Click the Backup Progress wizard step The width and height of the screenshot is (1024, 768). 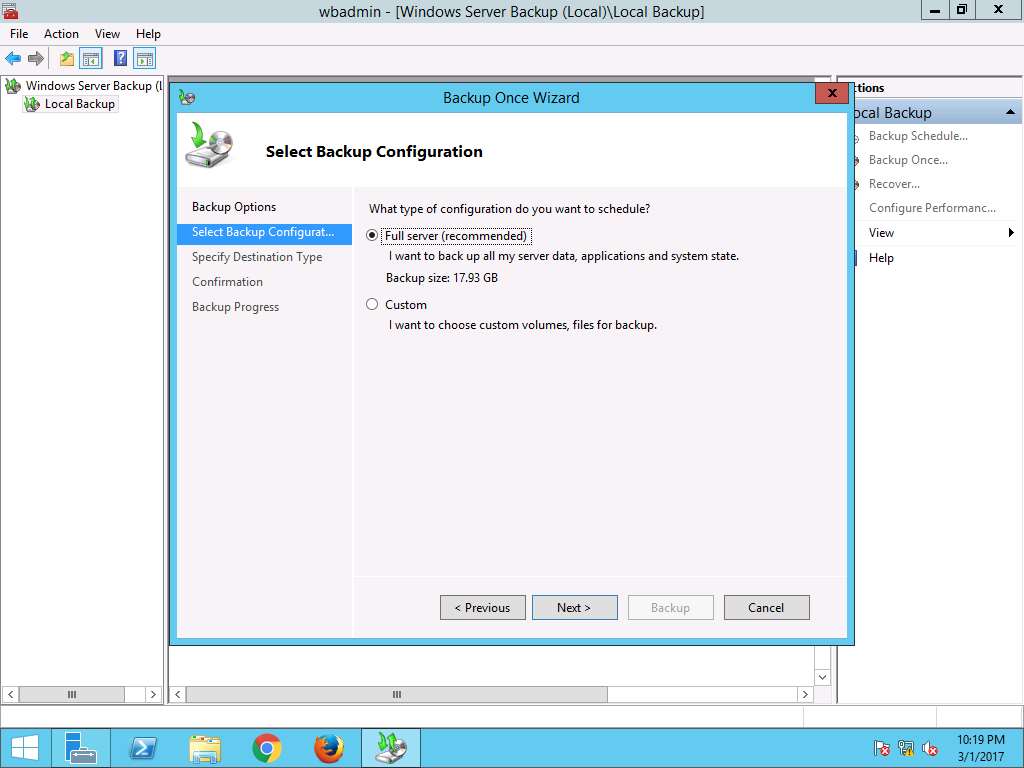(x=235, y=307)
